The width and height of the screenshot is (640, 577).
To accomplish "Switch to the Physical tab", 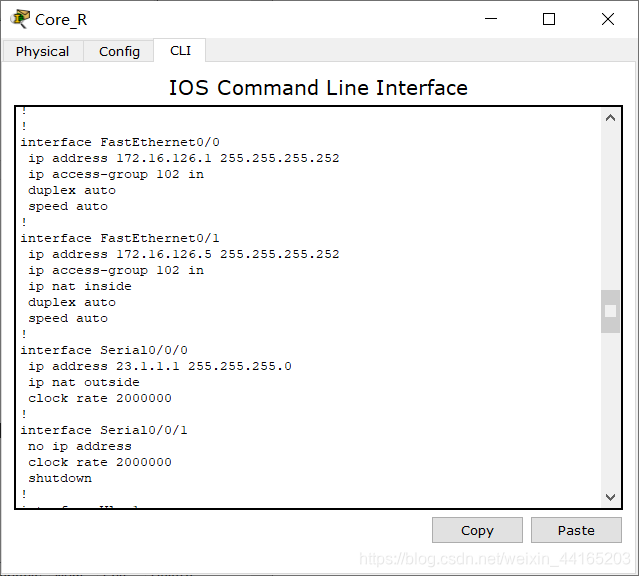I will point(42,51).
